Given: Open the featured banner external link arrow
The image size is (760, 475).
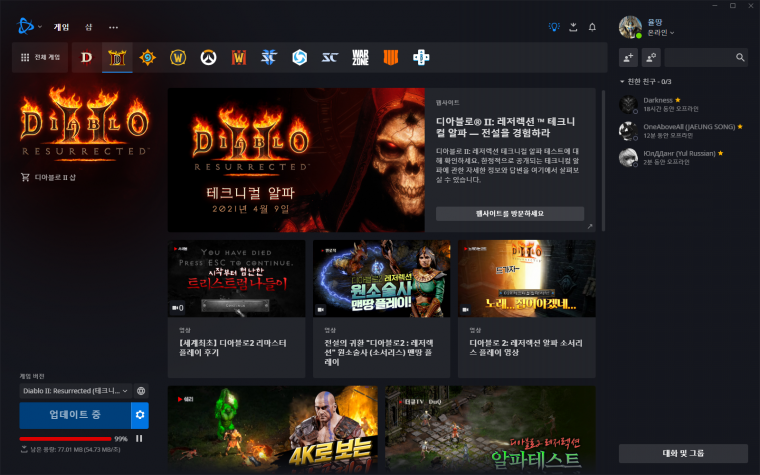Looking at the screenshot, I should 590,226.
